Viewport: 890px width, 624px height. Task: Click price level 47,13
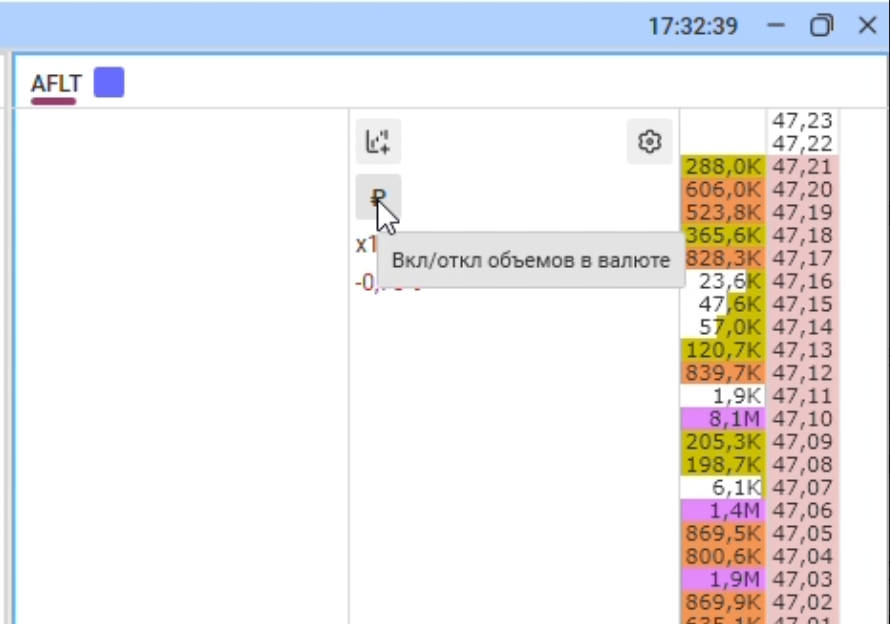point(802,350)
